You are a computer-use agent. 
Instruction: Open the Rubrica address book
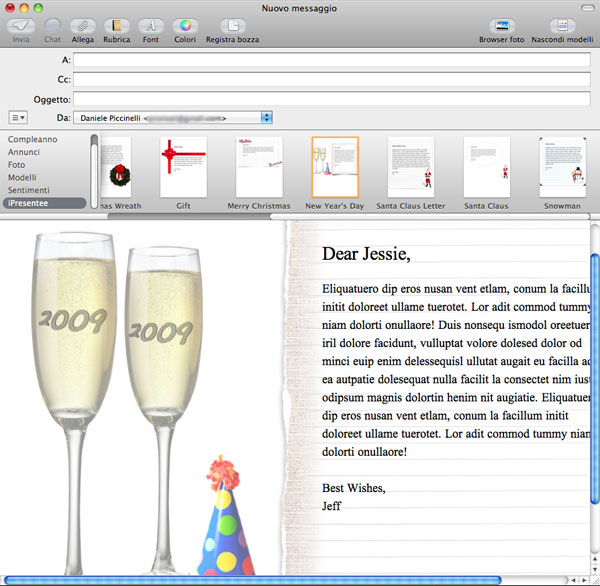[x=117, y=26]
